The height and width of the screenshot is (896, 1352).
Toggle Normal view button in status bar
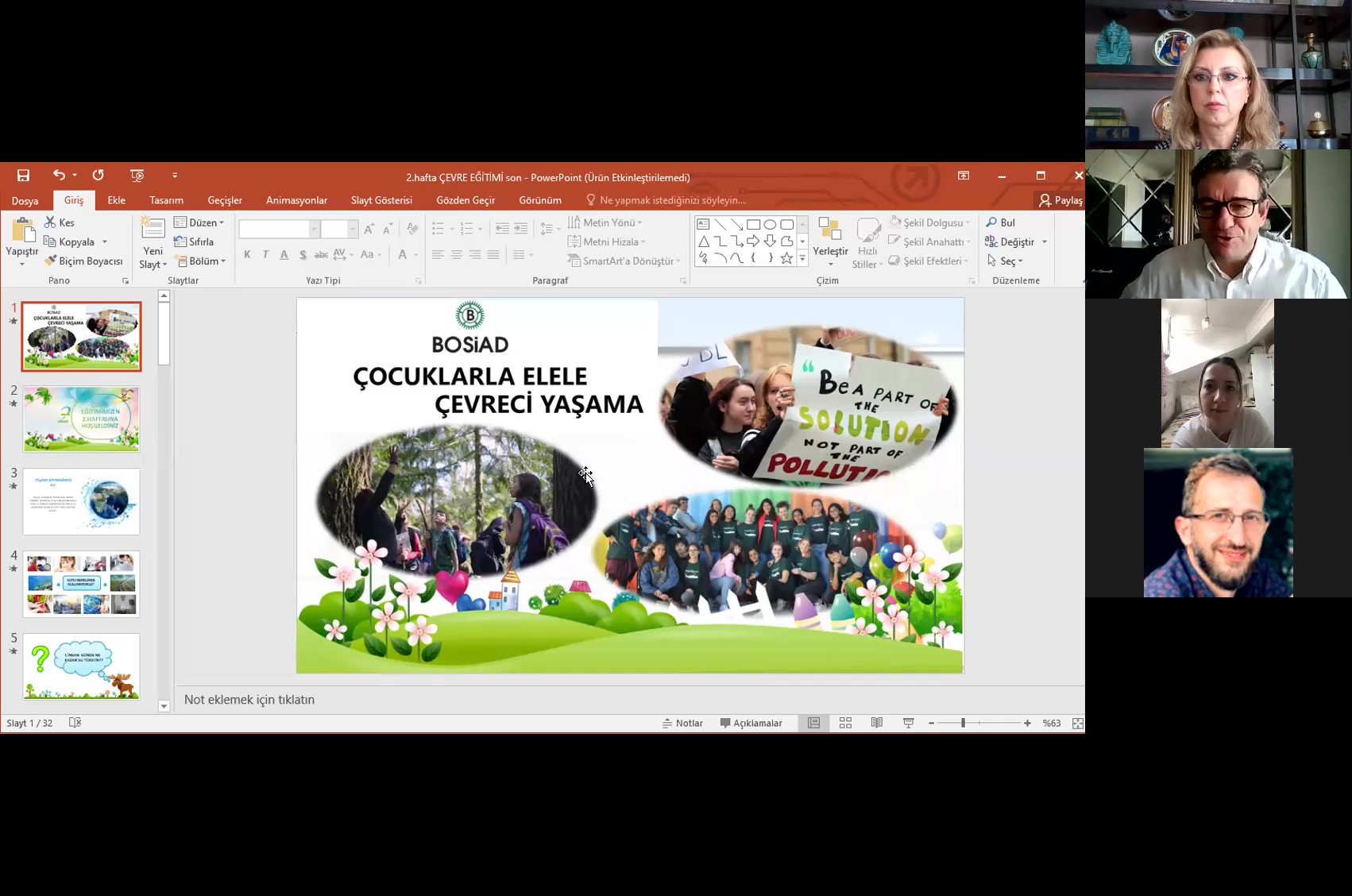point(813,723)
